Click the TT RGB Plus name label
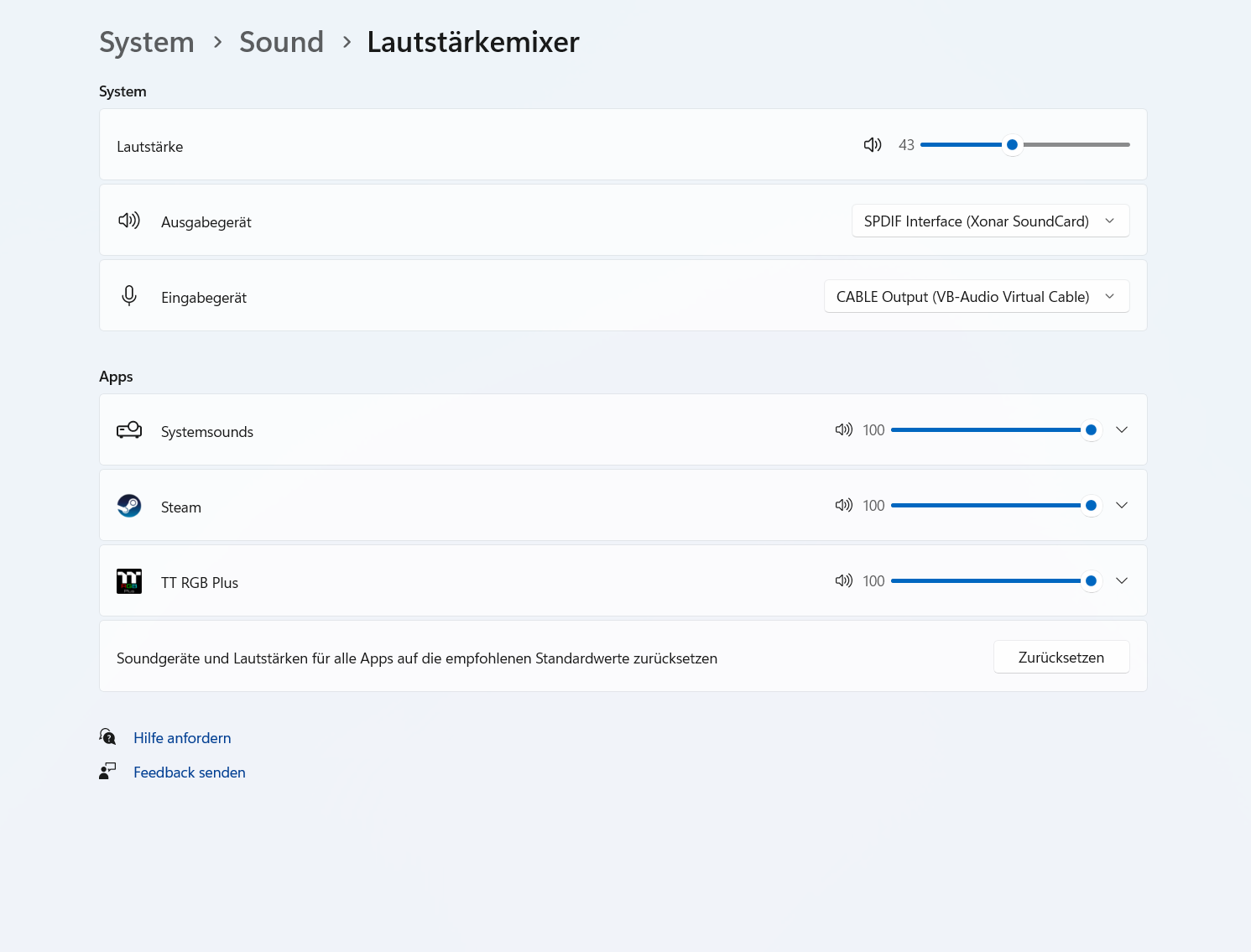1251x952 pixels. tap(200, 583)
